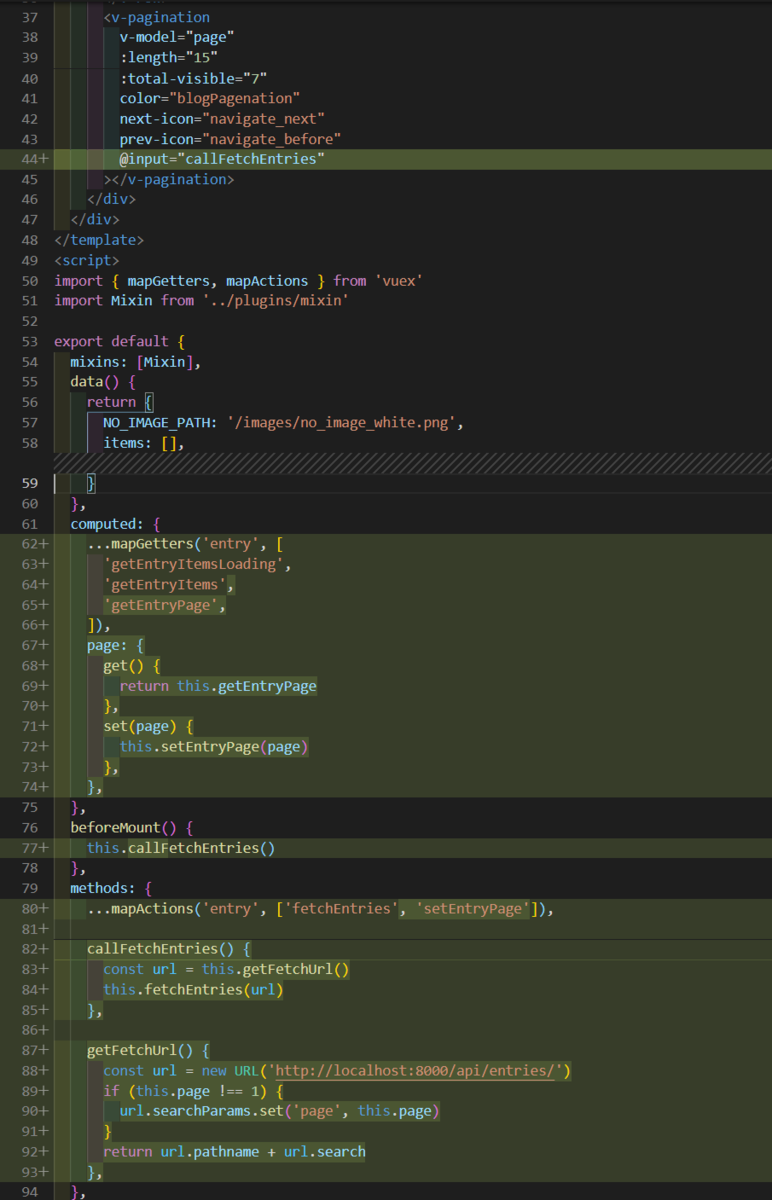Click 'items: [],' on line 58
Viewport: 772px width, 1200px height.
(145, 443)
